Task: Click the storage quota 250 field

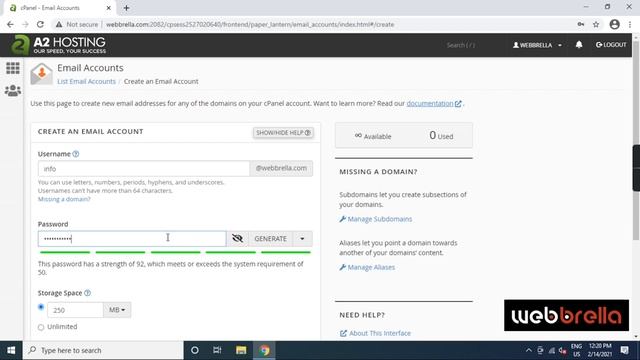Action: 75,310
